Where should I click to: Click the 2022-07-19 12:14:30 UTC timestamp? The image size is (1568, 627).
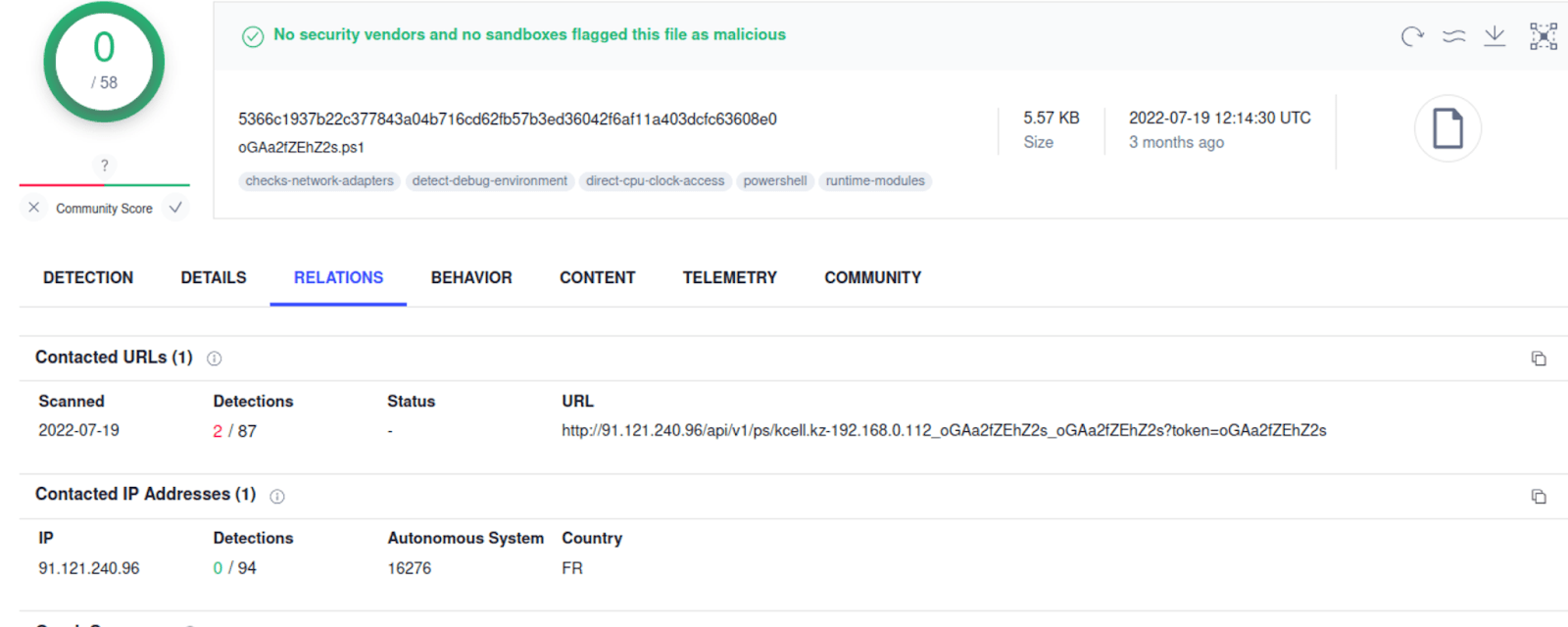click(x=1220, y=118)
